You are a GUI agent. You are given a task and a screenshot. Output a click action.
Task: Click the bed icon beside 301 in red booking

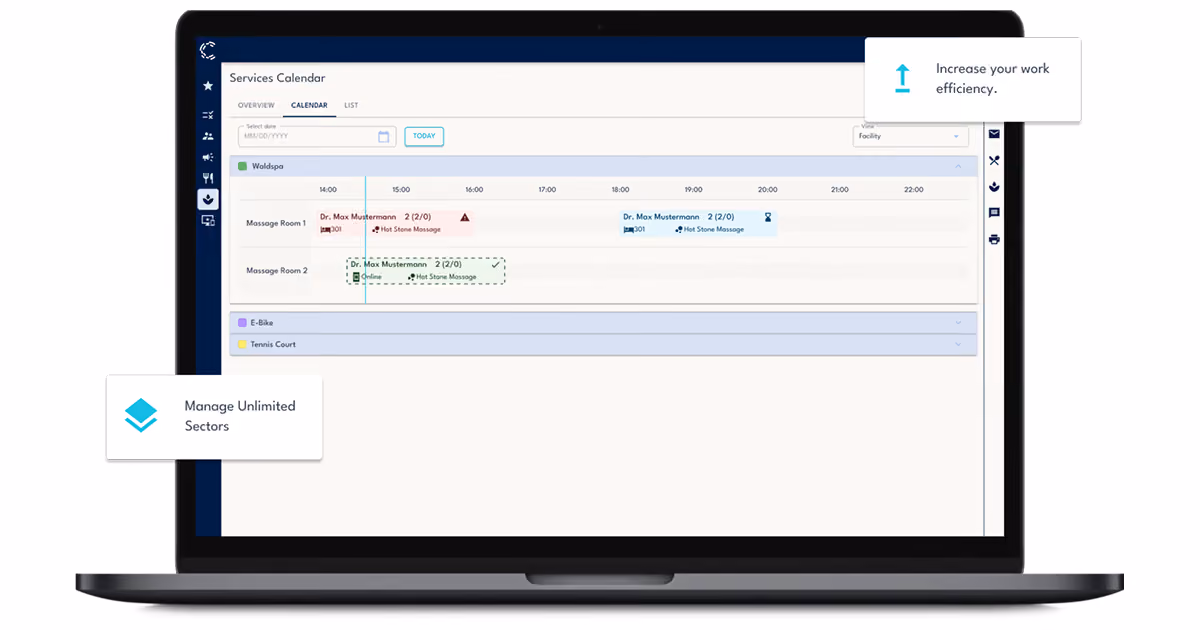point(325,229)
